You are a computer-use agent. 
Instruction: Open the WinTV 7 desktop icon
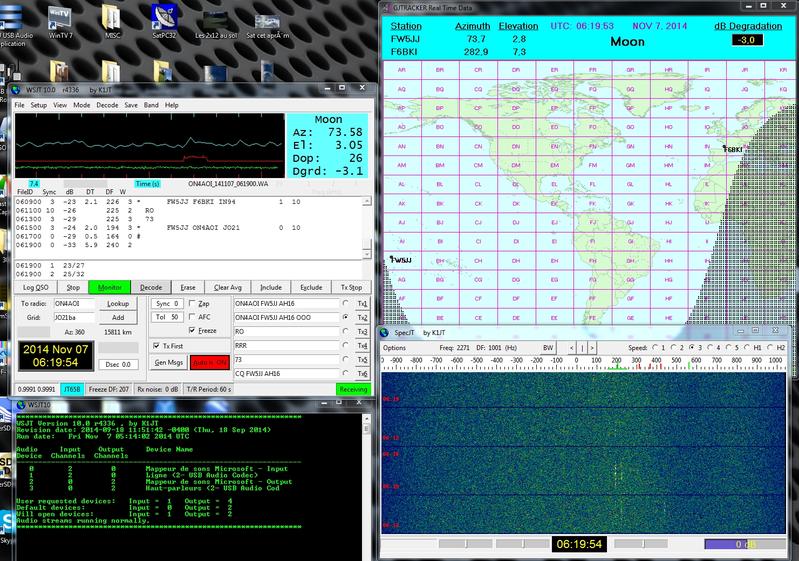(x=60, y=22)
